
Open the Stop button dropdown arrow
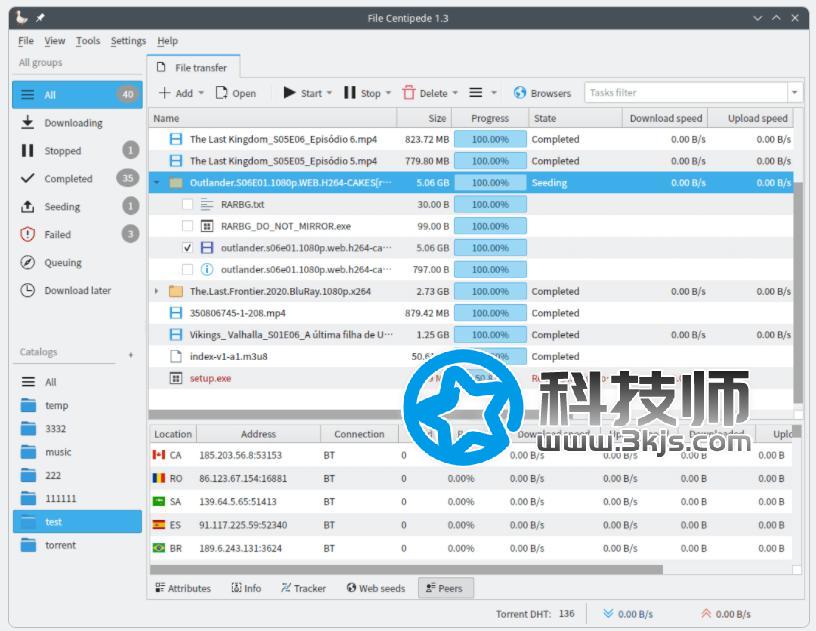(x=388, y=93)
